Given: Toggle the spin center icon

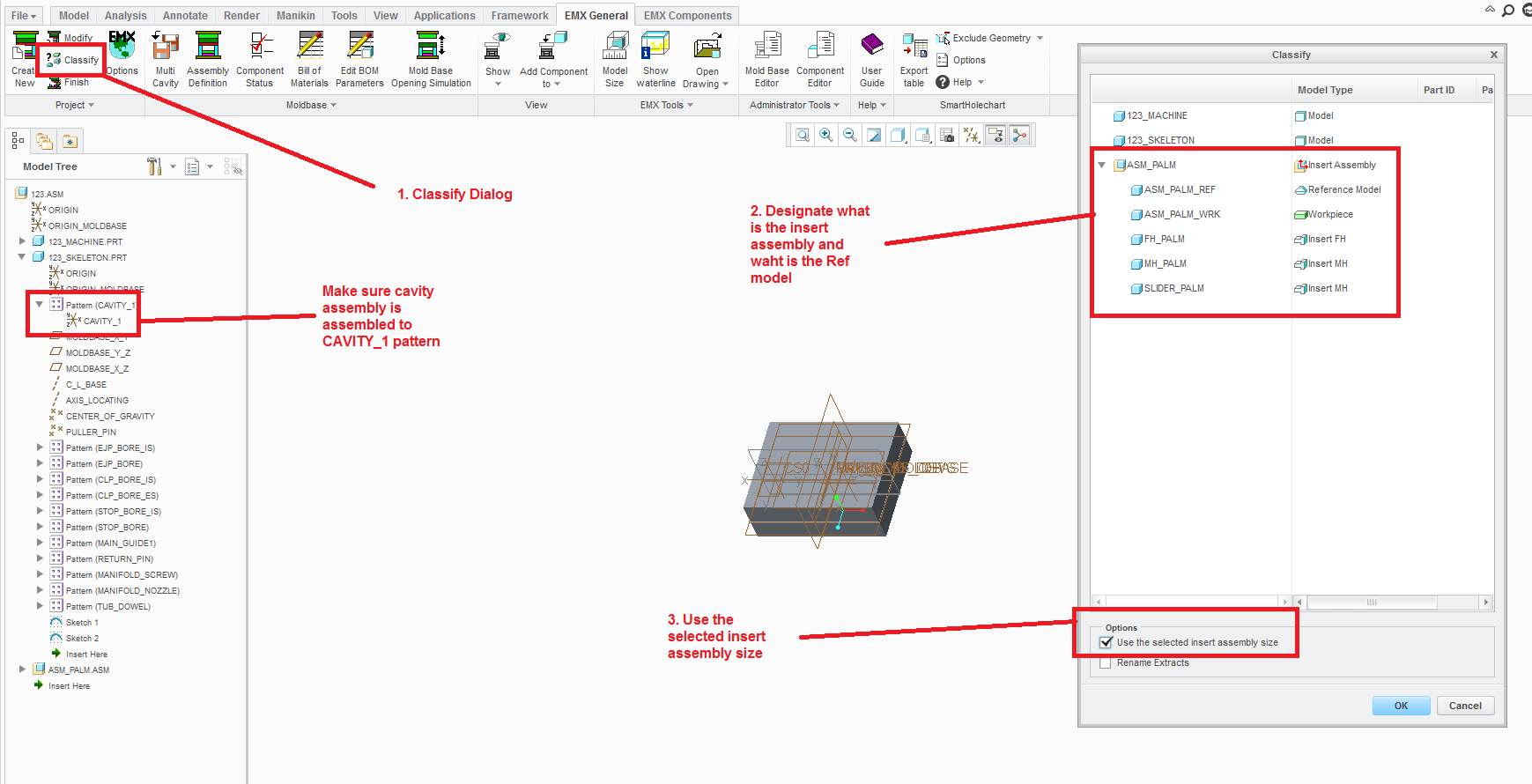Looking at the screenshot, I should click(x=1019, y=135).
